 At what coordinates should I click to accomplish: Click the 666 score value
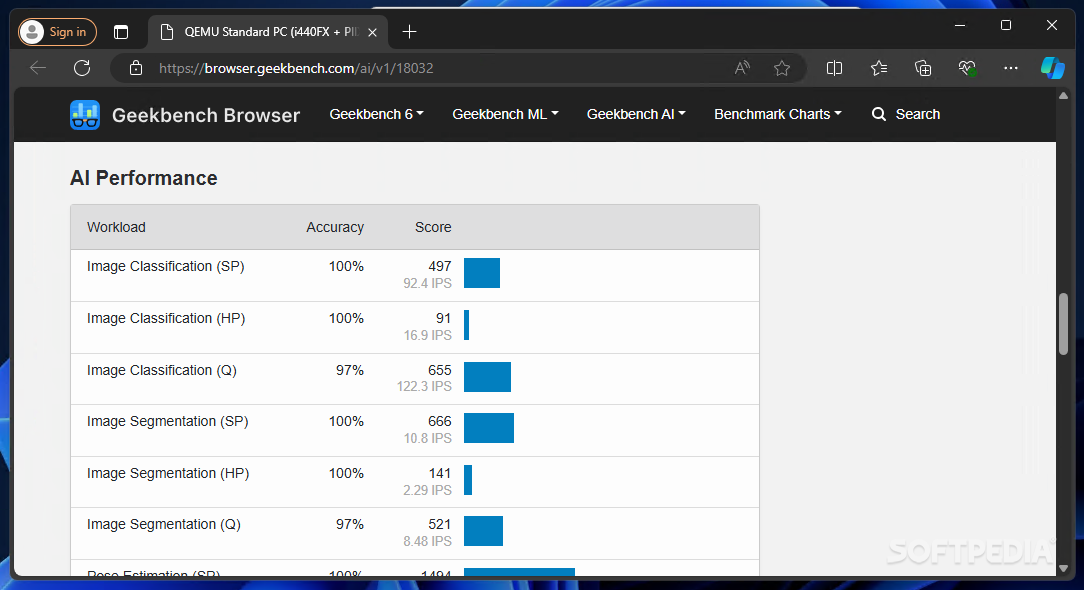[x=440, y=421]
